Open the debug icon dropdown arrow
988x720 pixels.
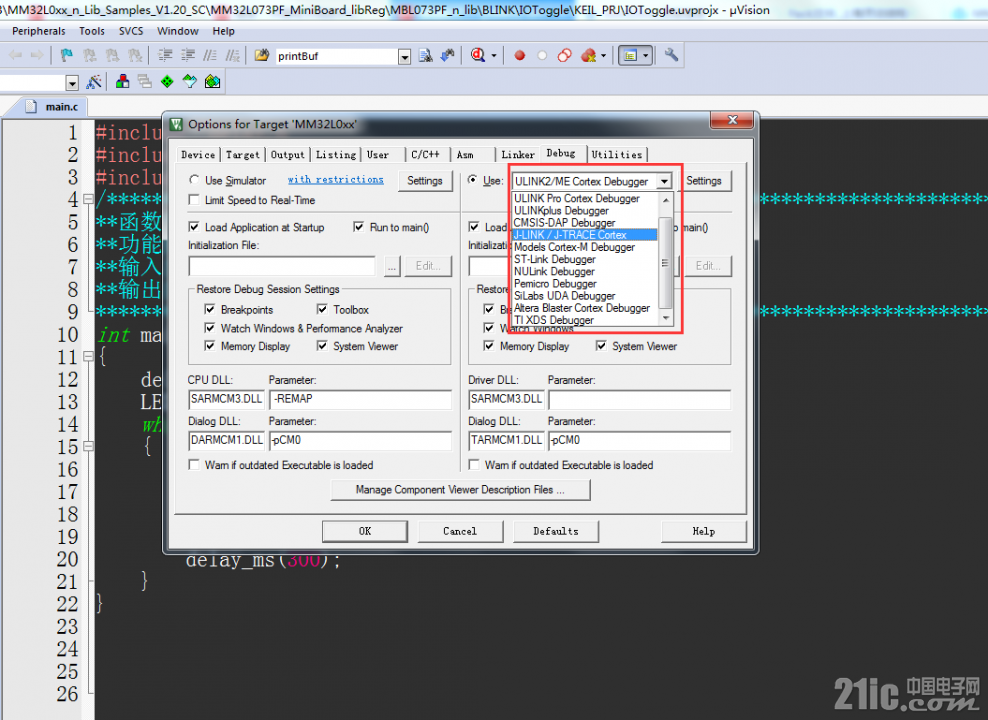493,56
